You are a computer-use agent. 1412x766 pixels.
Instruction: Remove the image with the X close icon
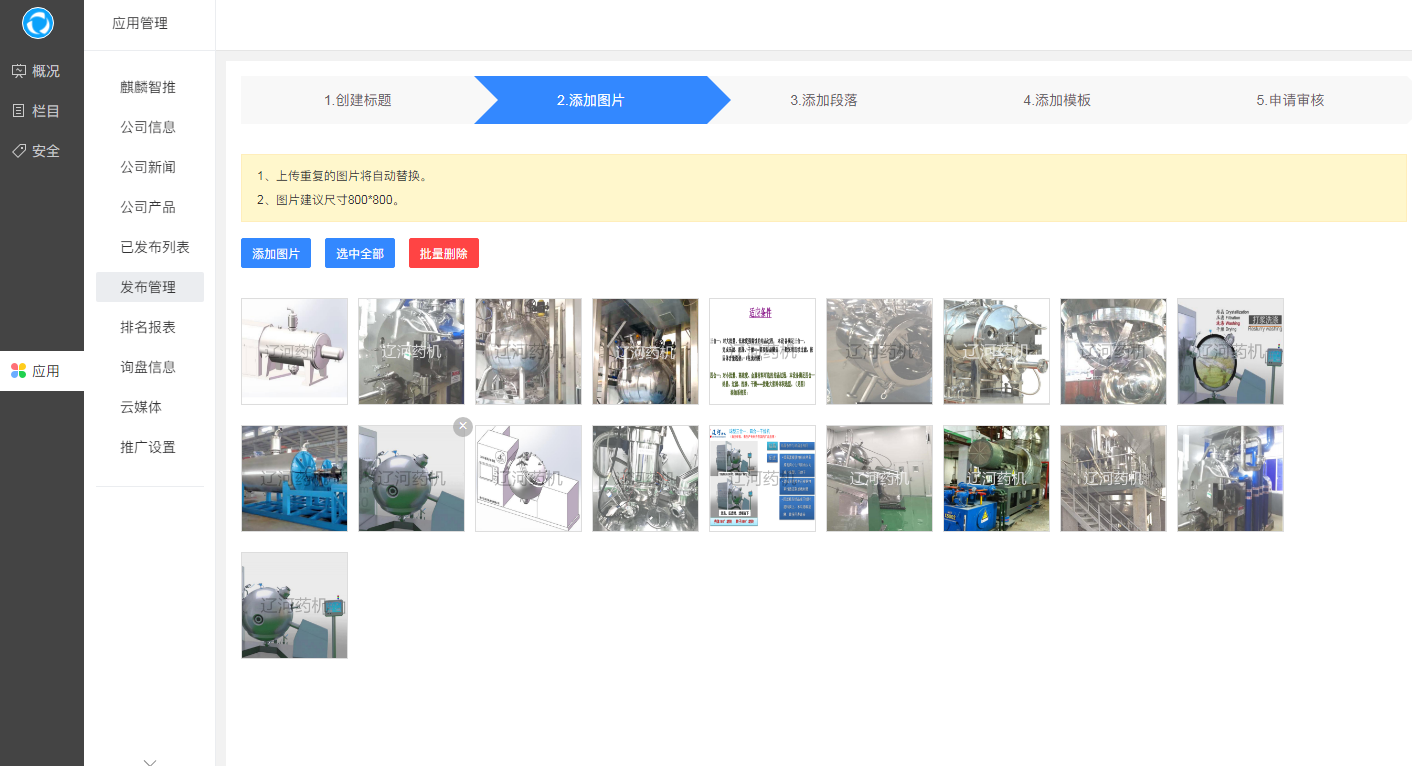coord(462,427)
